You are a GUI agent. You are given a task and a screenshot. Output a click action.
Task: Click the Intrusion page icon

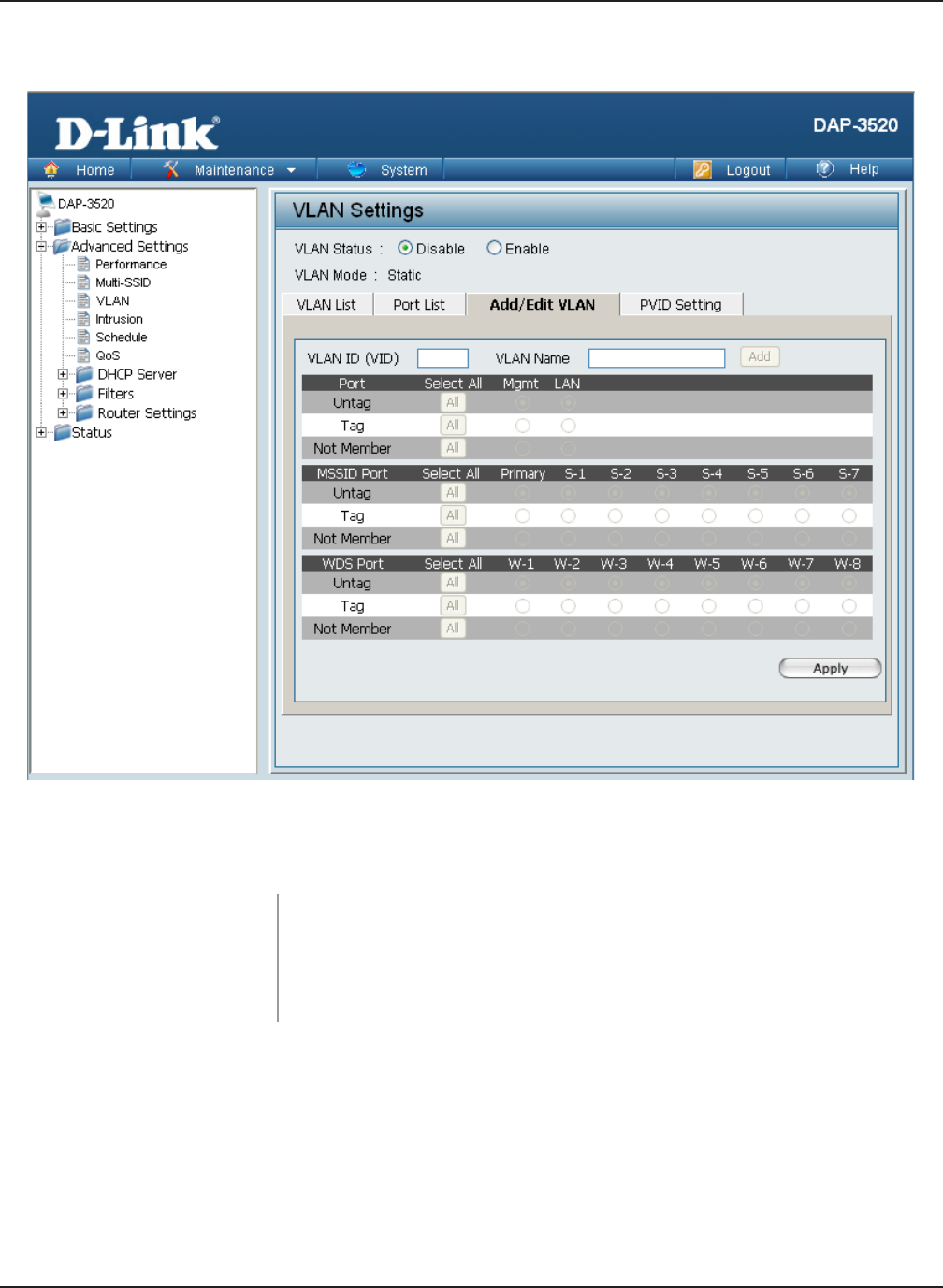pos(83,319)
